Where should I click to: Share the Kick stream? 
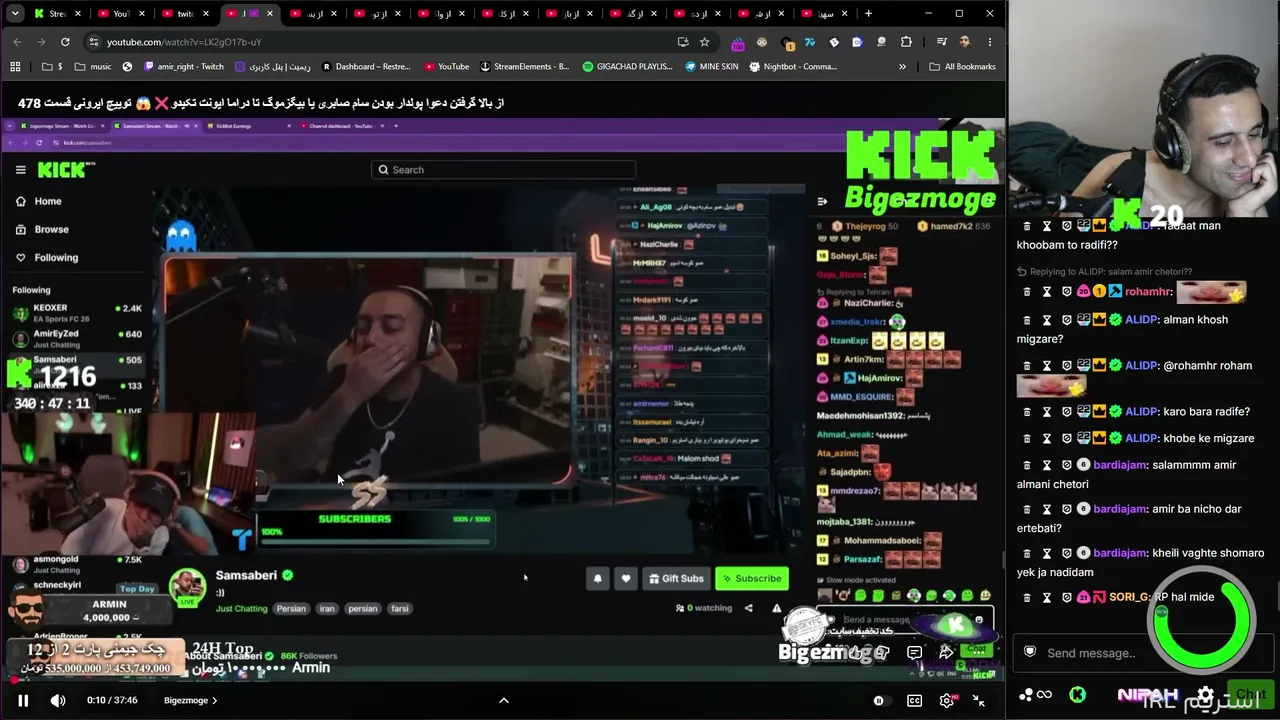tap(748, 608)
